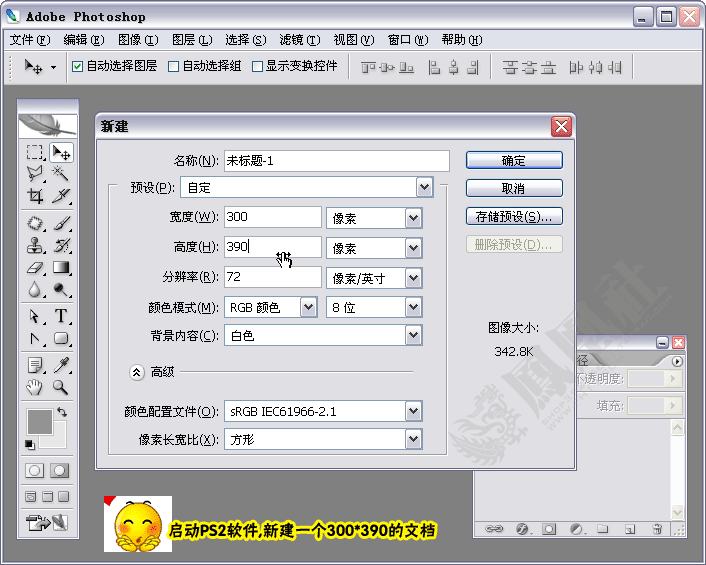Select the Clone Stamp tool
Image resolution: width=706 pixels, height=565 pixels.
pos(35,246)
